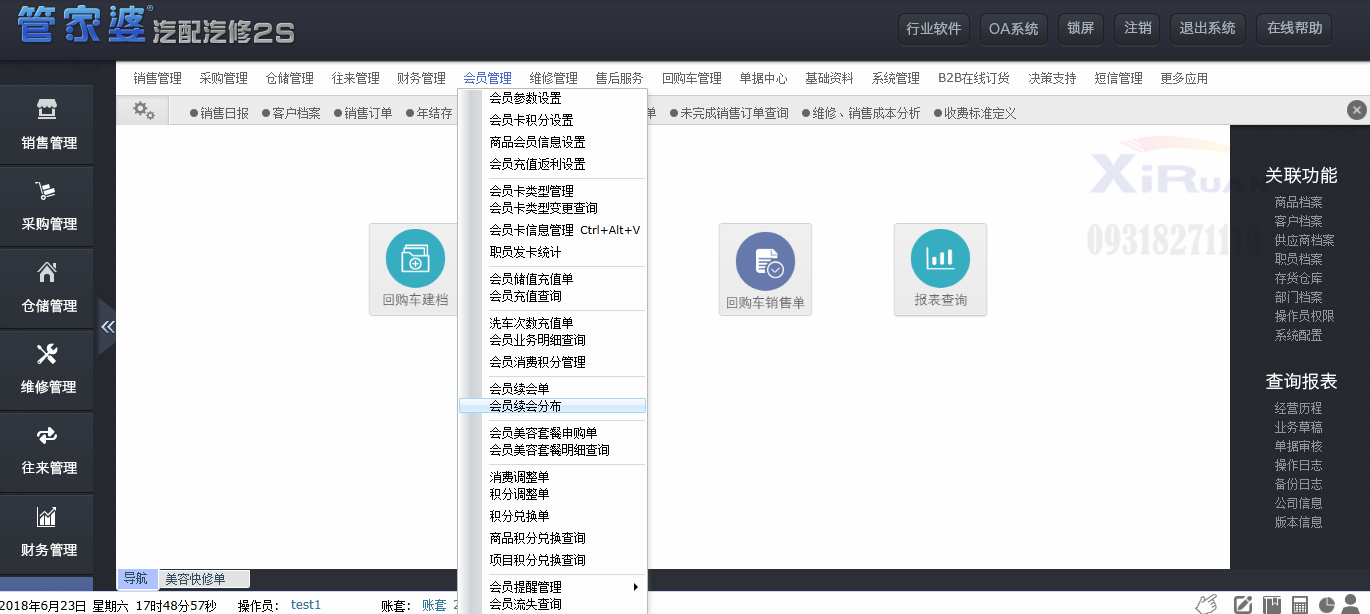The width and height of the screenshot is (1370, 614).
Task: Open the 维修管理 menu in menu bar
Action: click(x=553, y=78)
